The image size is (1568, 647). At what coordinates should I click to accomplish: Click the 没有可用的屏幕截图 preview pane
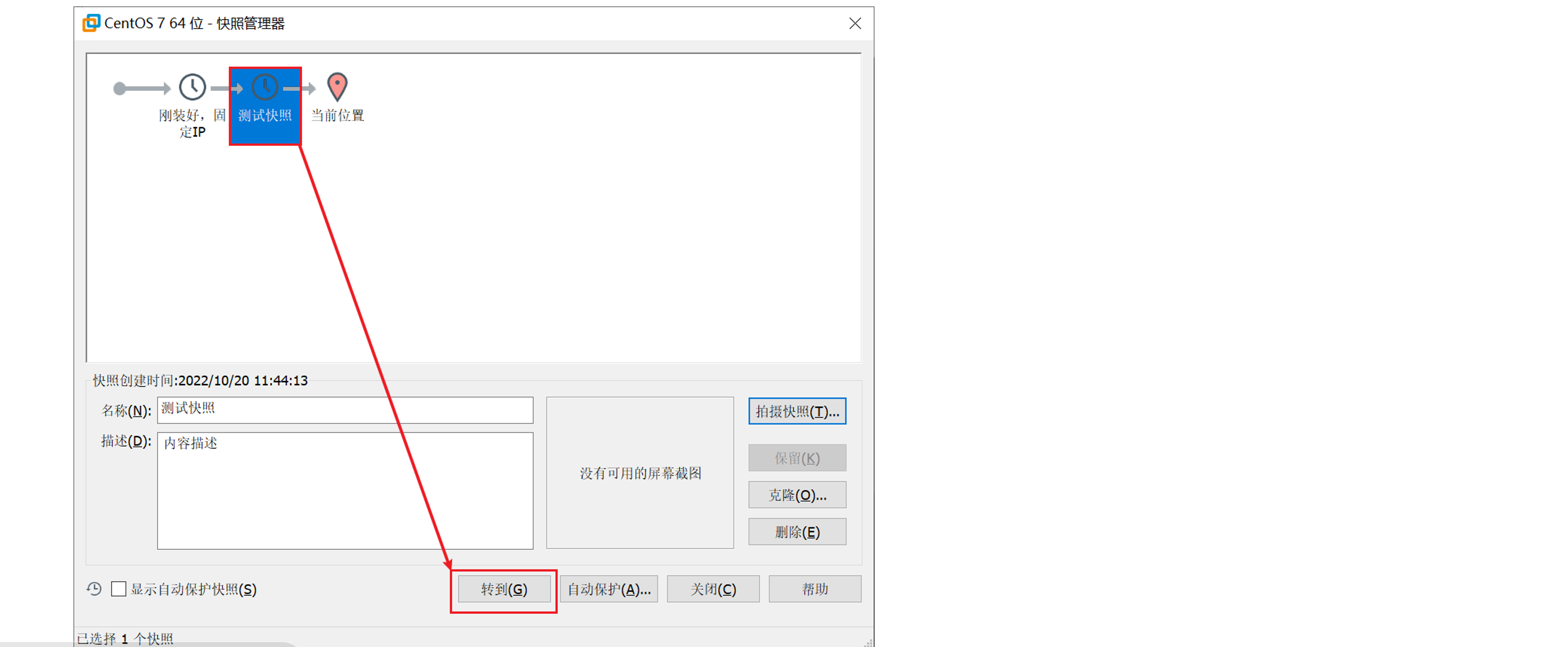640,473
